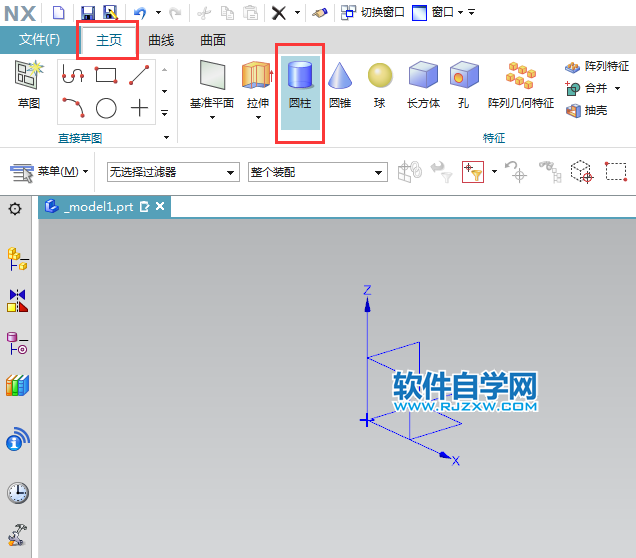This screenshot has height=558, width=636.
Task: Click the 阵列特征 pattern feature button
Action: pyautogui.click(x=597, y=66)
